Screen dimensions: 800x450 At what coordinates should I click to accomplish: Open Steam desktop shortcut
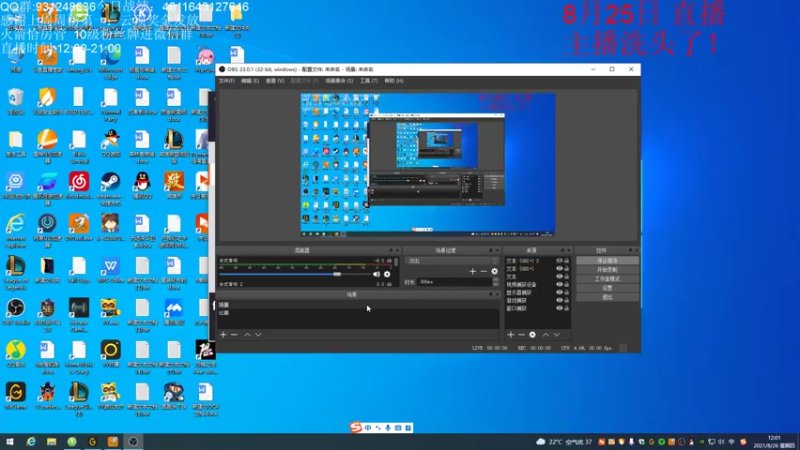[110, 187]
